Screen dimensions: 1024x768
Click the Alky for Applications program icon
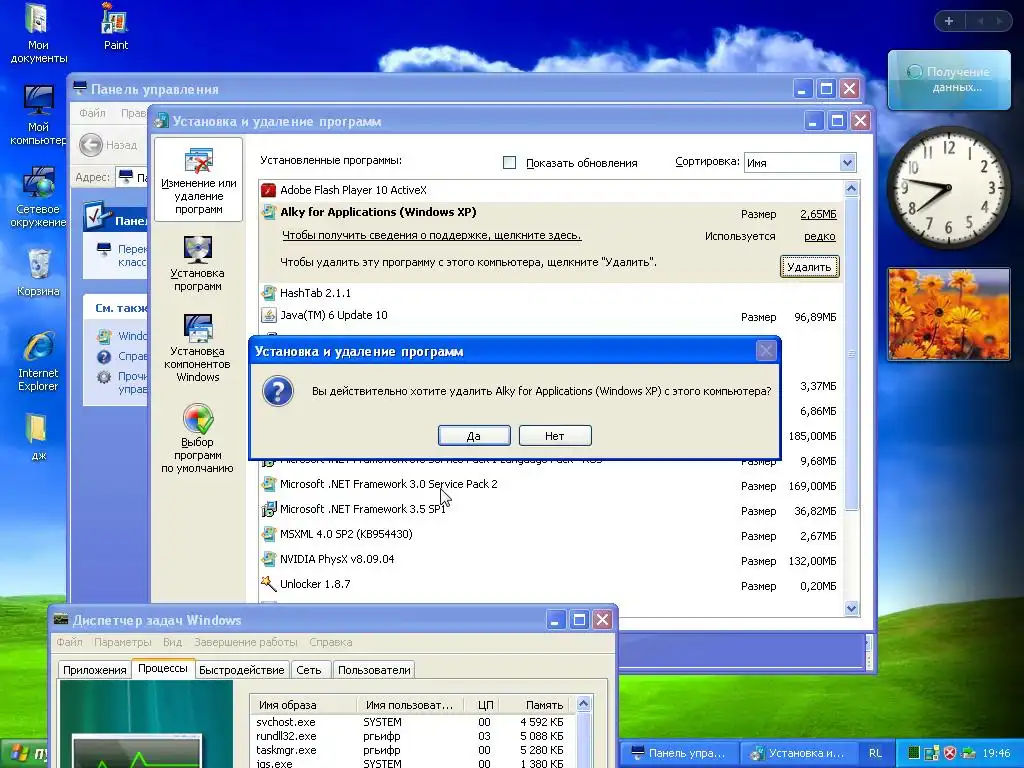click(x=268, y=212)
